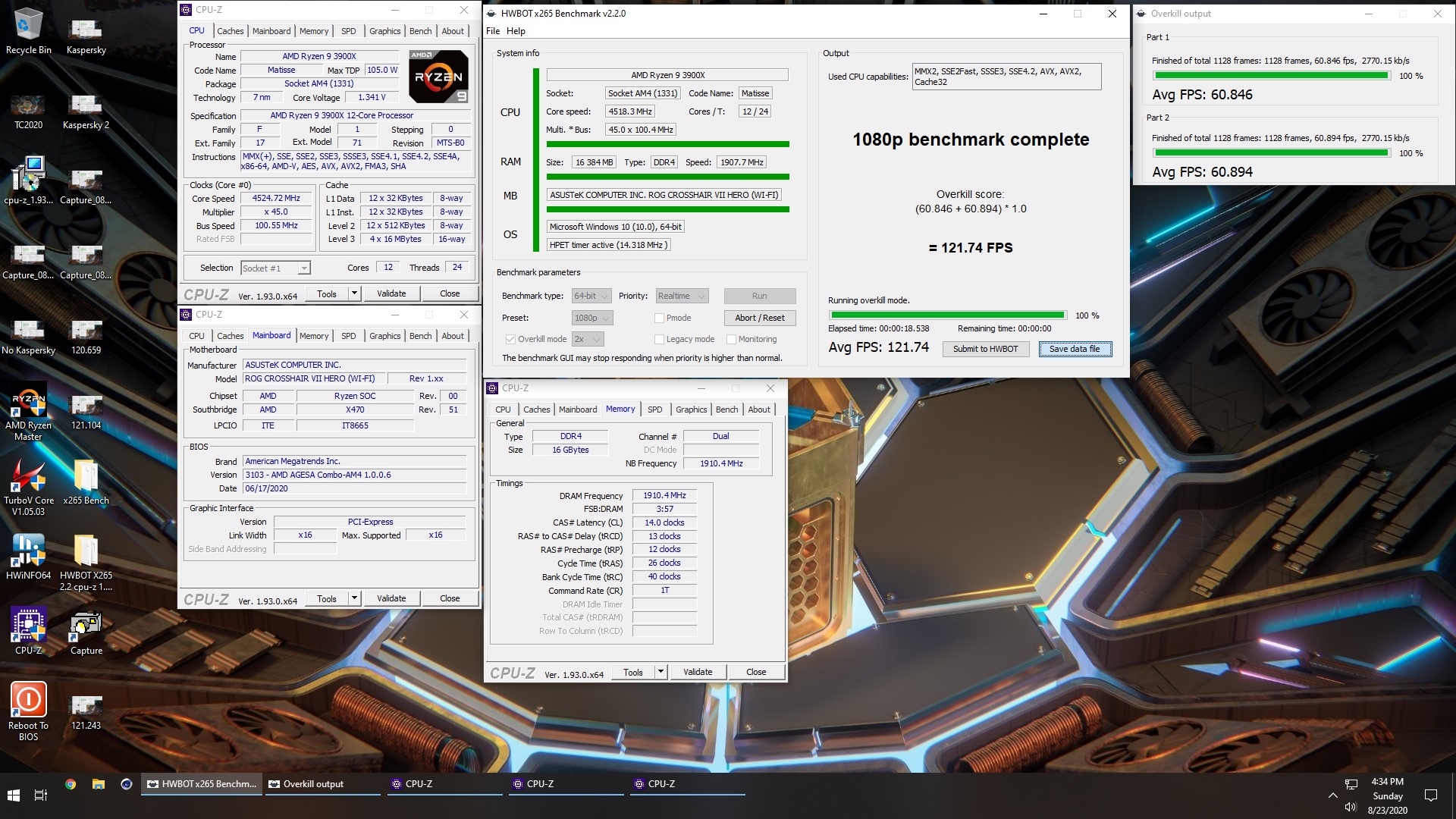Open the Overkill 2x multiplier dropdown
Image resolution: width=1456 pixels, height=819 pixels.
pyautogui.click(x=588, y=339)
